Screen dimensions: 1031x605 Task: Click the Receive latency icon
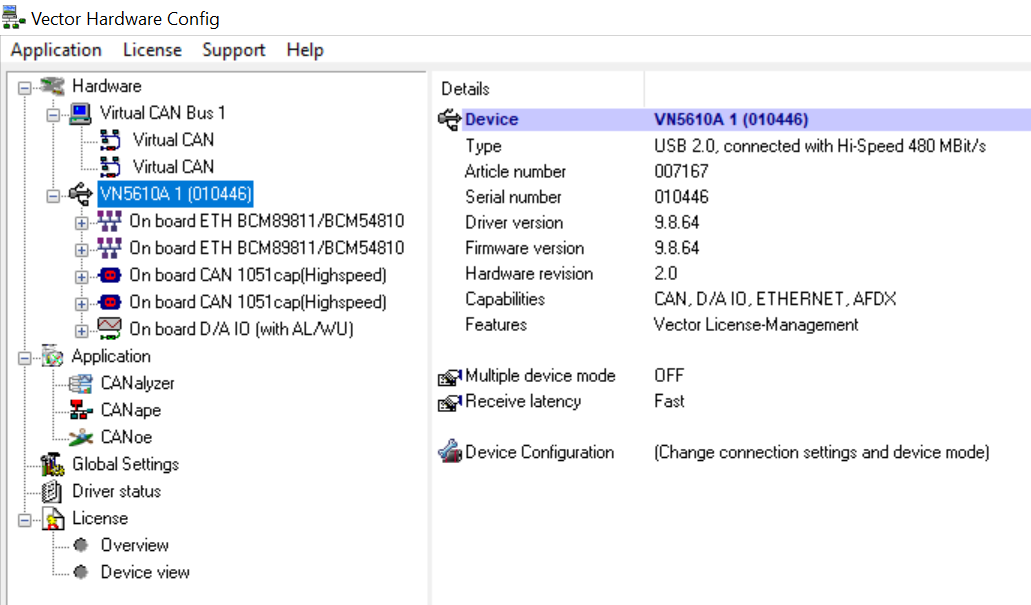pos(450,403)
